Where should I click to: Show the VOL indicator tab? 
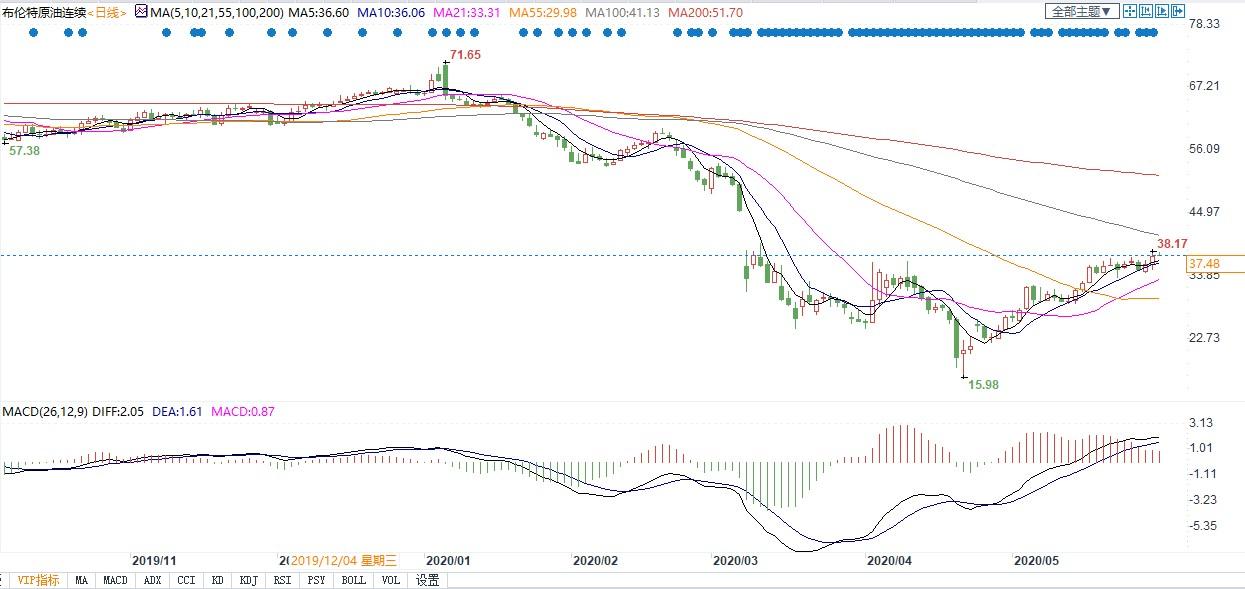coord(390,580)
